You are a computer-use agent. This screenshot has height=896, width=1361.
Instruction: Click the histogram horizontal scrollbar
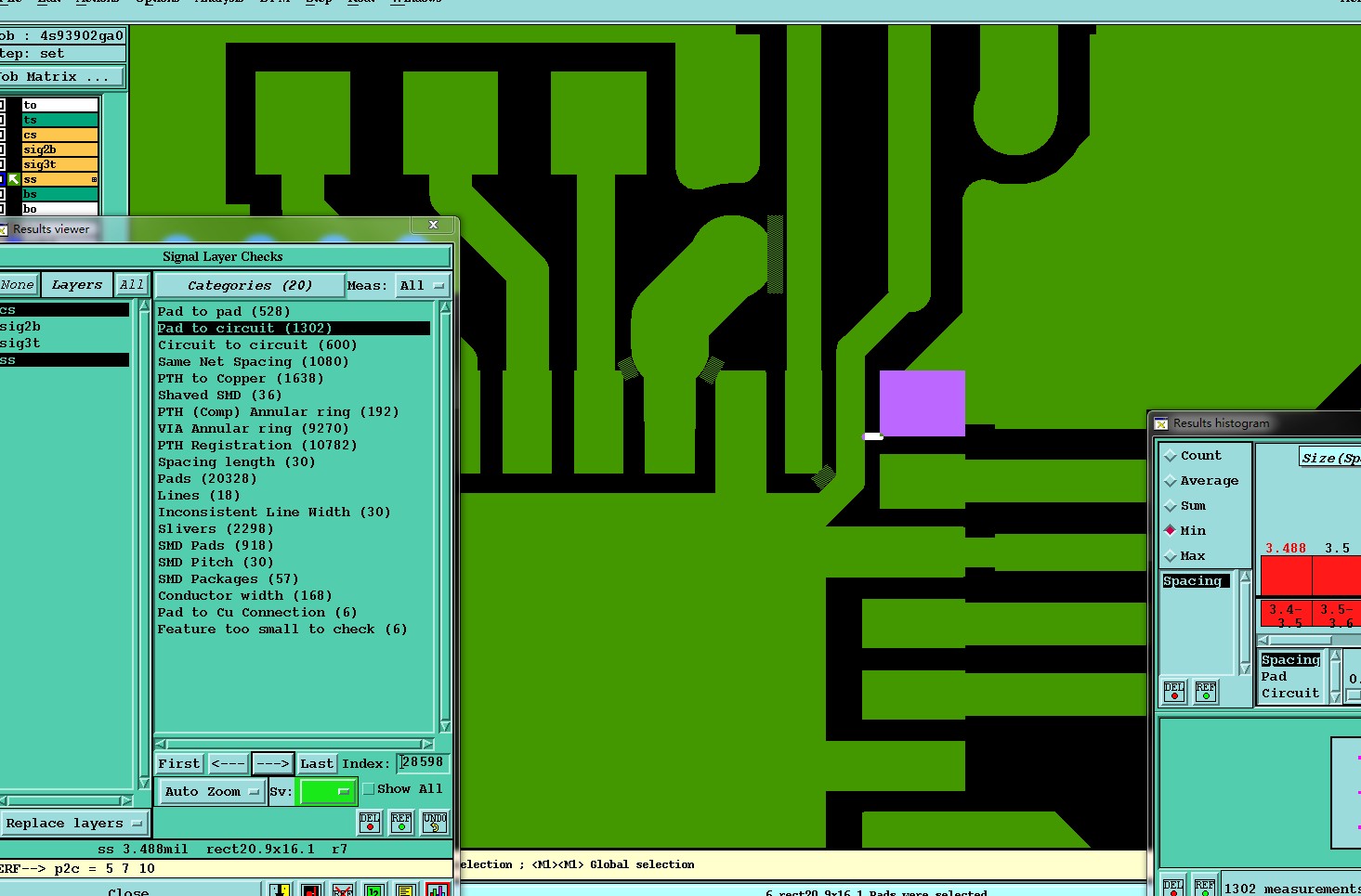1309,641
